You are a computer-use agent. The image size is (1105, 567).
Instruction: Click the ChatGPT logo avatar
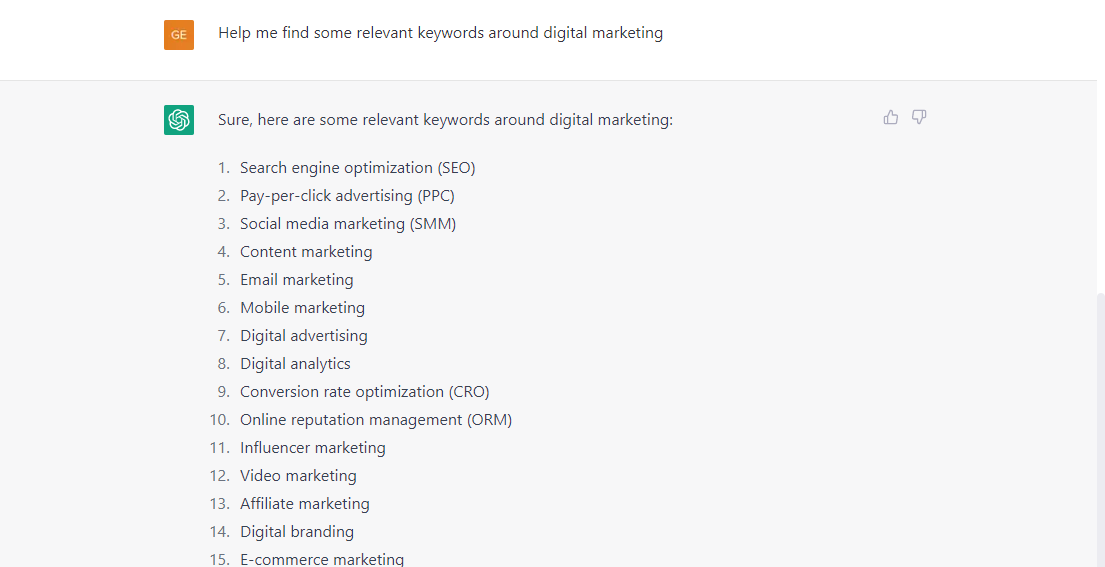[179, 120]
